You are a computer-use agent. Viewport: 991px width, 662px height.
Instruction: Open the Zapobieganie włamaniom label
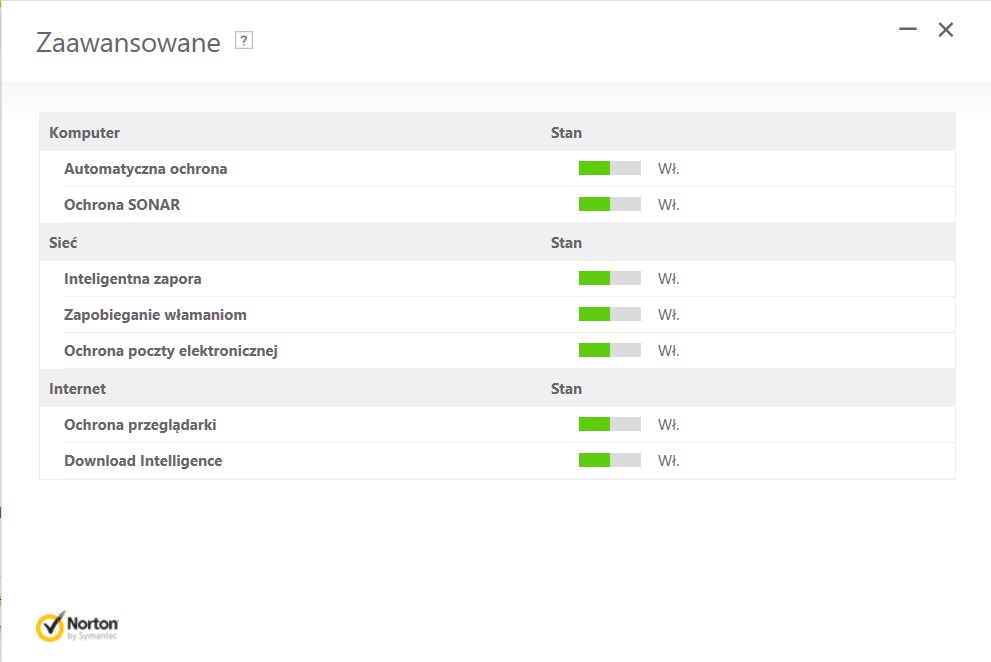(155, 315)
